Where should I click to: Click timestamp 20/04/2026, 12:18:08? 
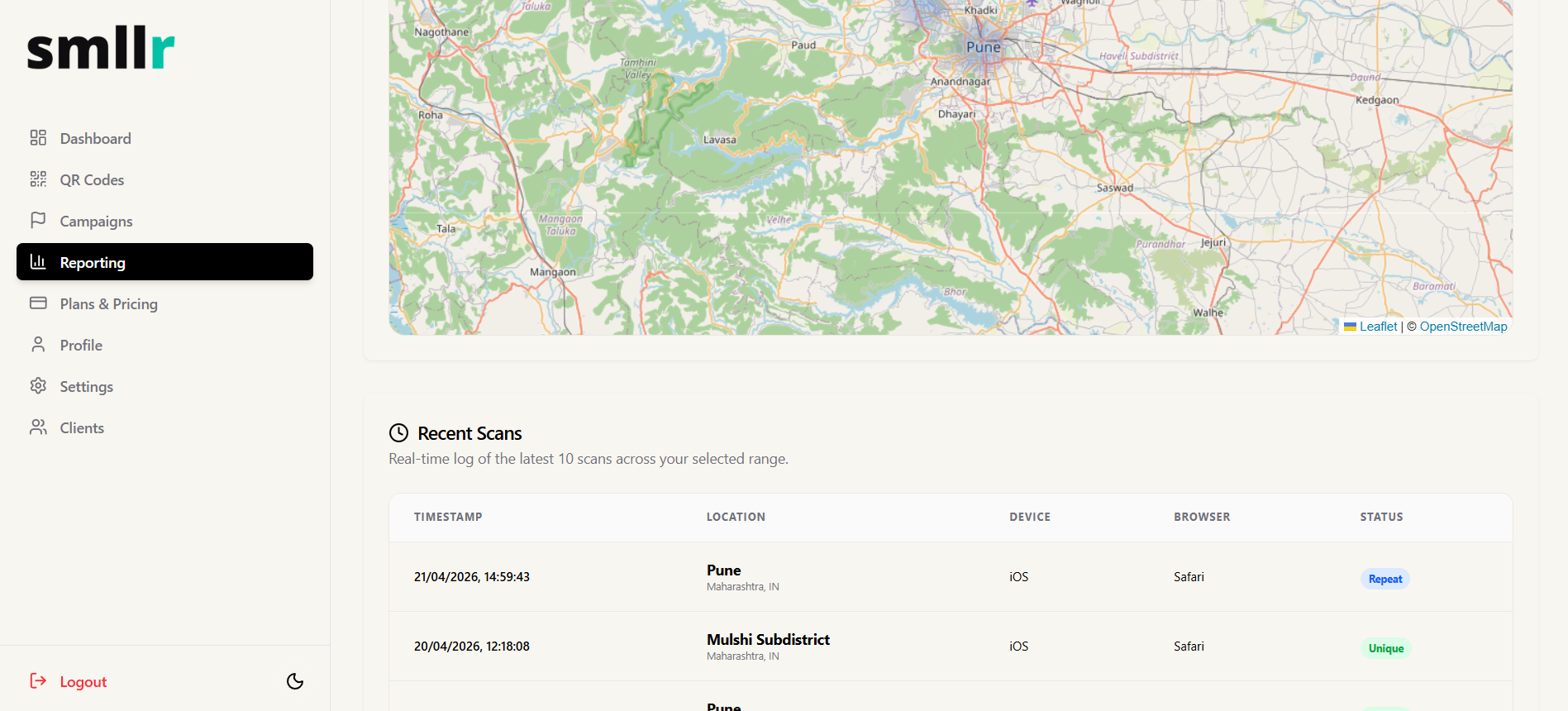point(472,647)
